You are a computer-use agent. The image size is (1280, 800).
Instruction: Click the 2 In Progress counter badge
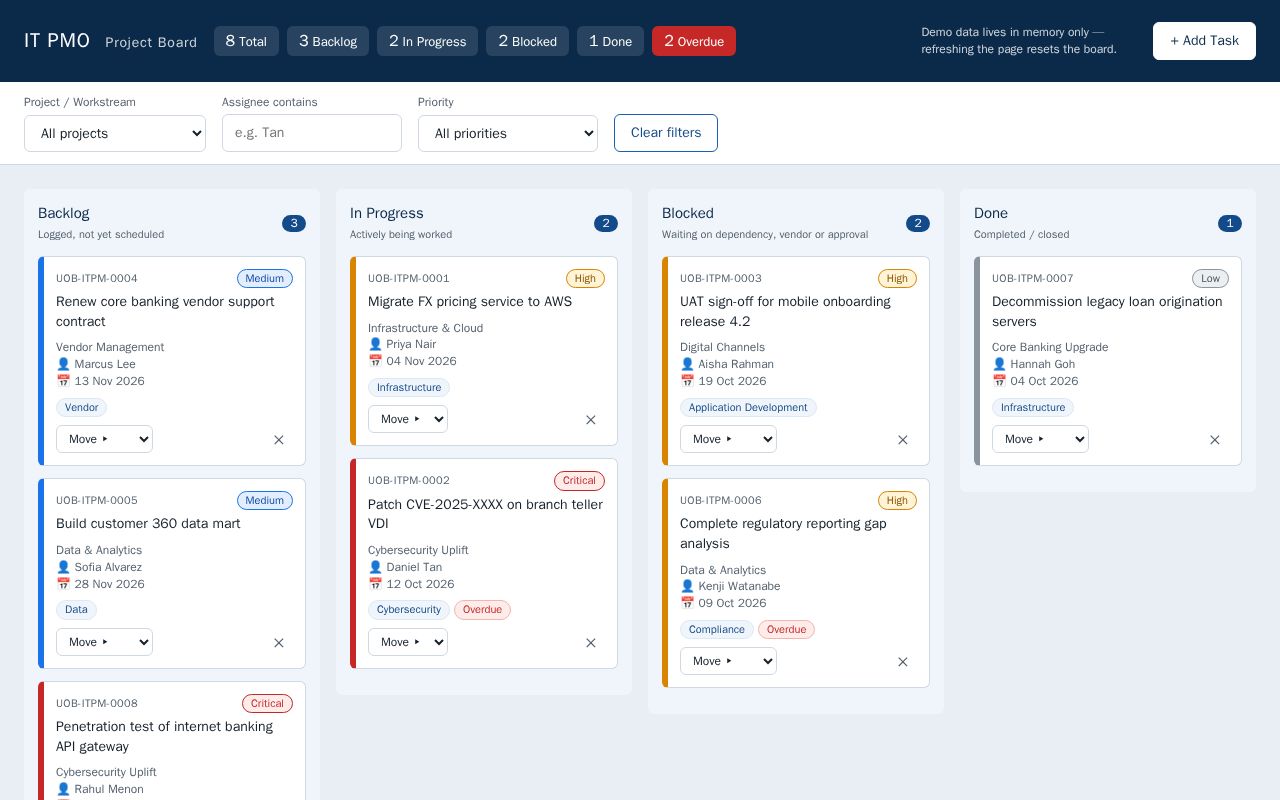(427, 41)
